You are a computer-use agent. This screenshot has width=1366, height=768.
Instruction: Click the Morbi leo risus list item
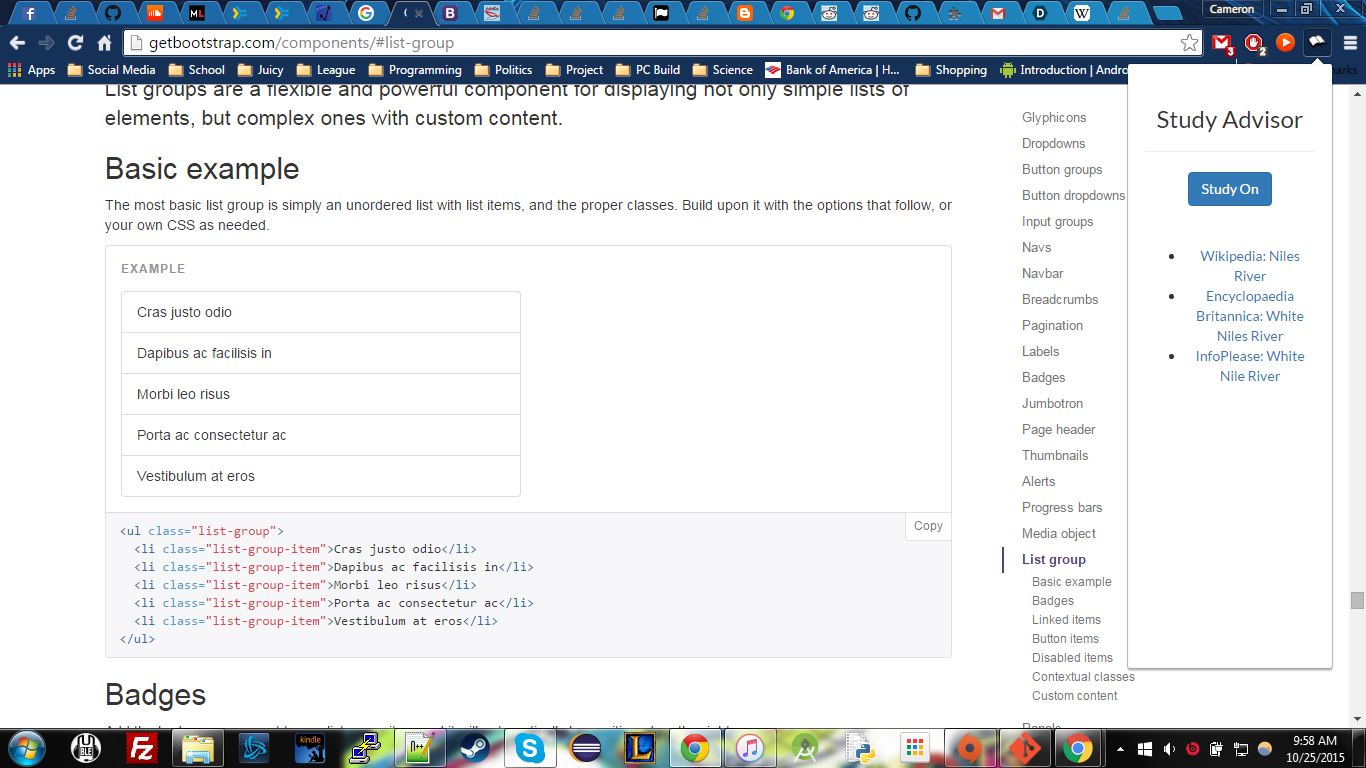click(x=321, y=394)
